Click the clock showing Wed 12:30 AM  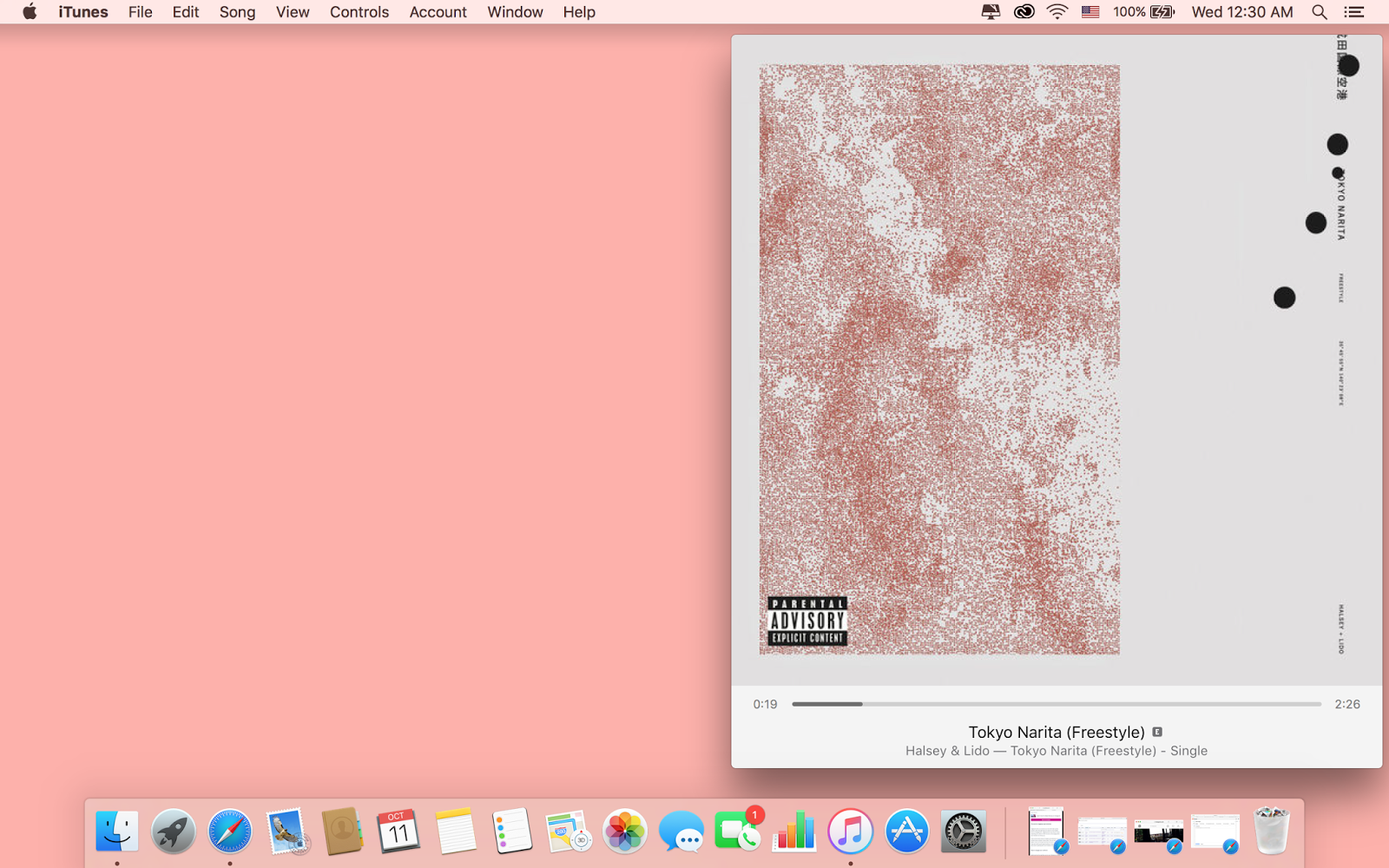point(1242,12)
